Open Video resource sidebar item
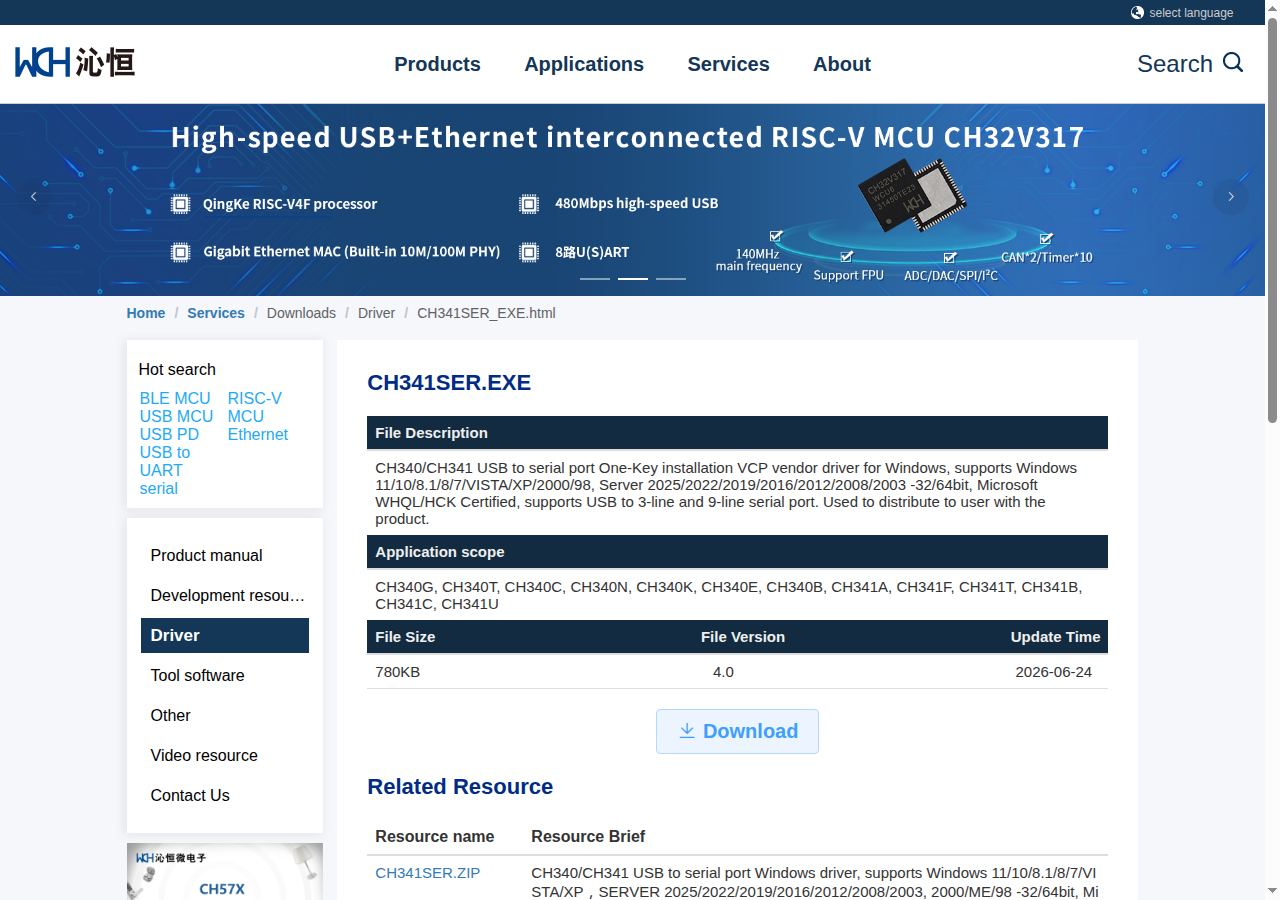 [x=225, y=756]
